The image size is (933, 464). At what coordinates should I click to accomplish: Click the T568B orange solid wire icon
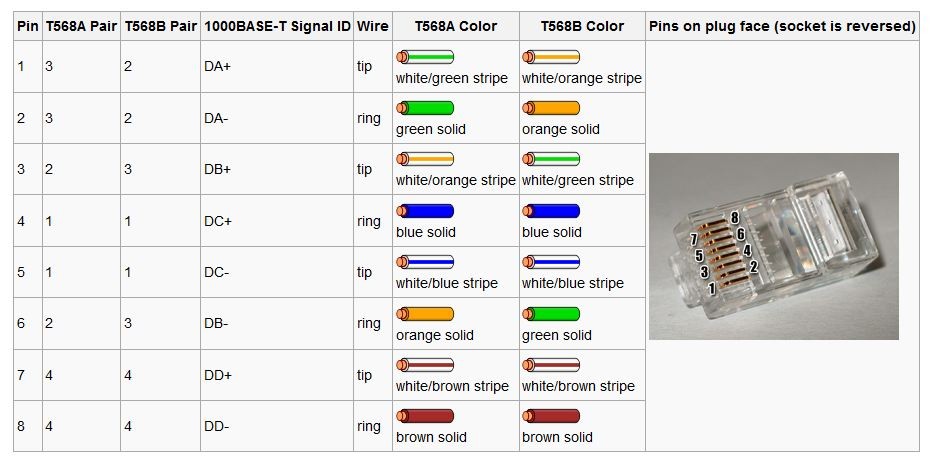pos(551,108)
